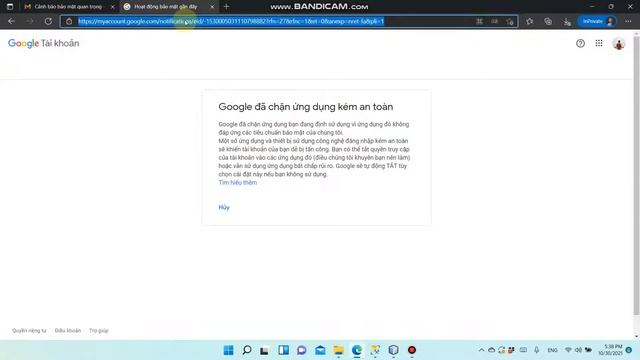Open the Edge settings and more menu
640x360 pixels.
tap(628, 21)
